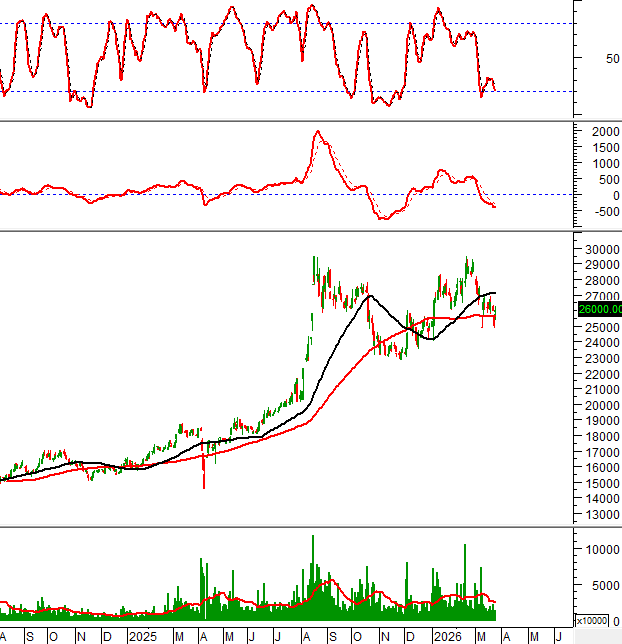Click the 10000 label on volume scale
Image resolution: width=622 pixels, height=644 pixels.
tap(597, 549)
